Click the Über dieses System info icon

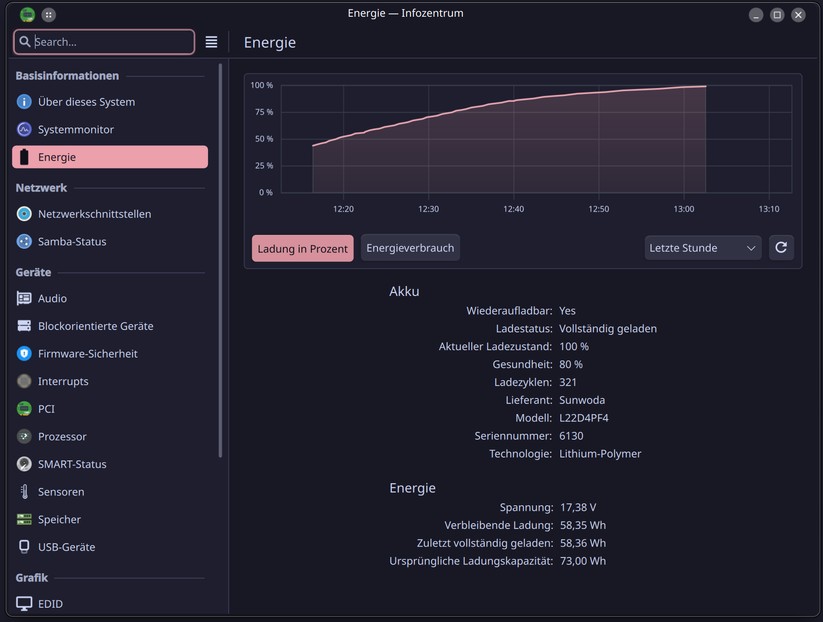(x=25, y=102)
